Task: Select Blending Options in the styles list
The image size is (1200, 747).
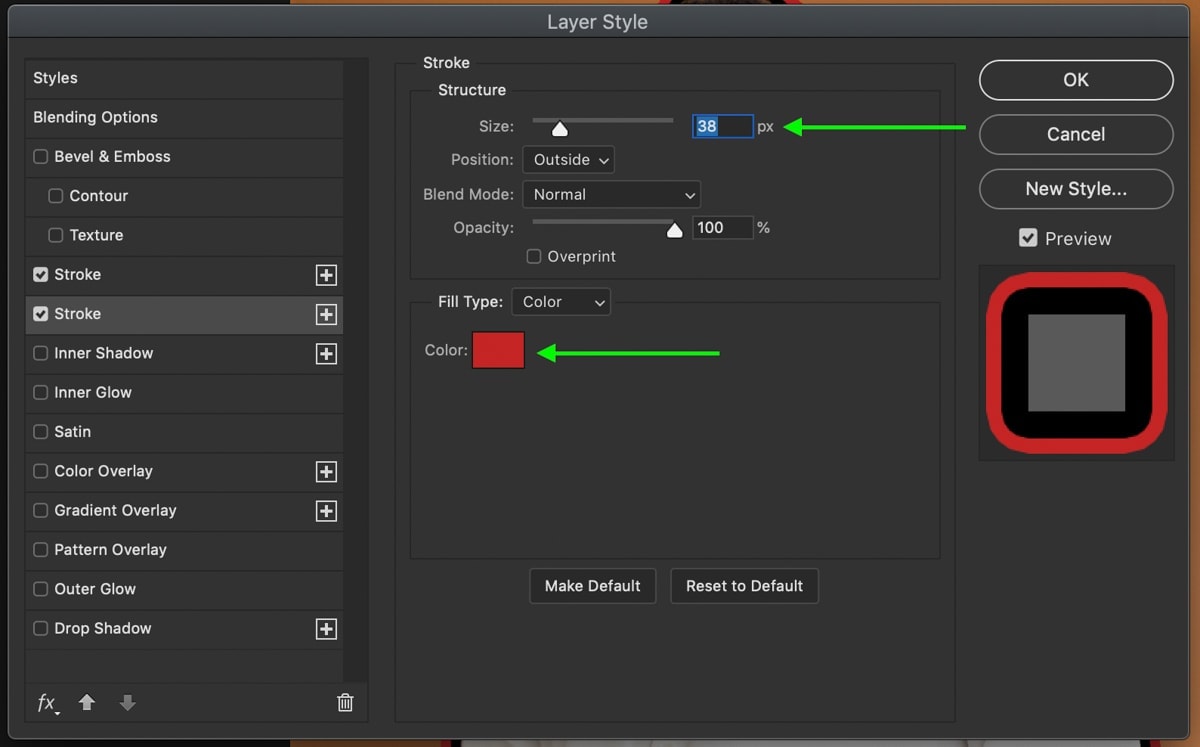Action: pos(95,117)
